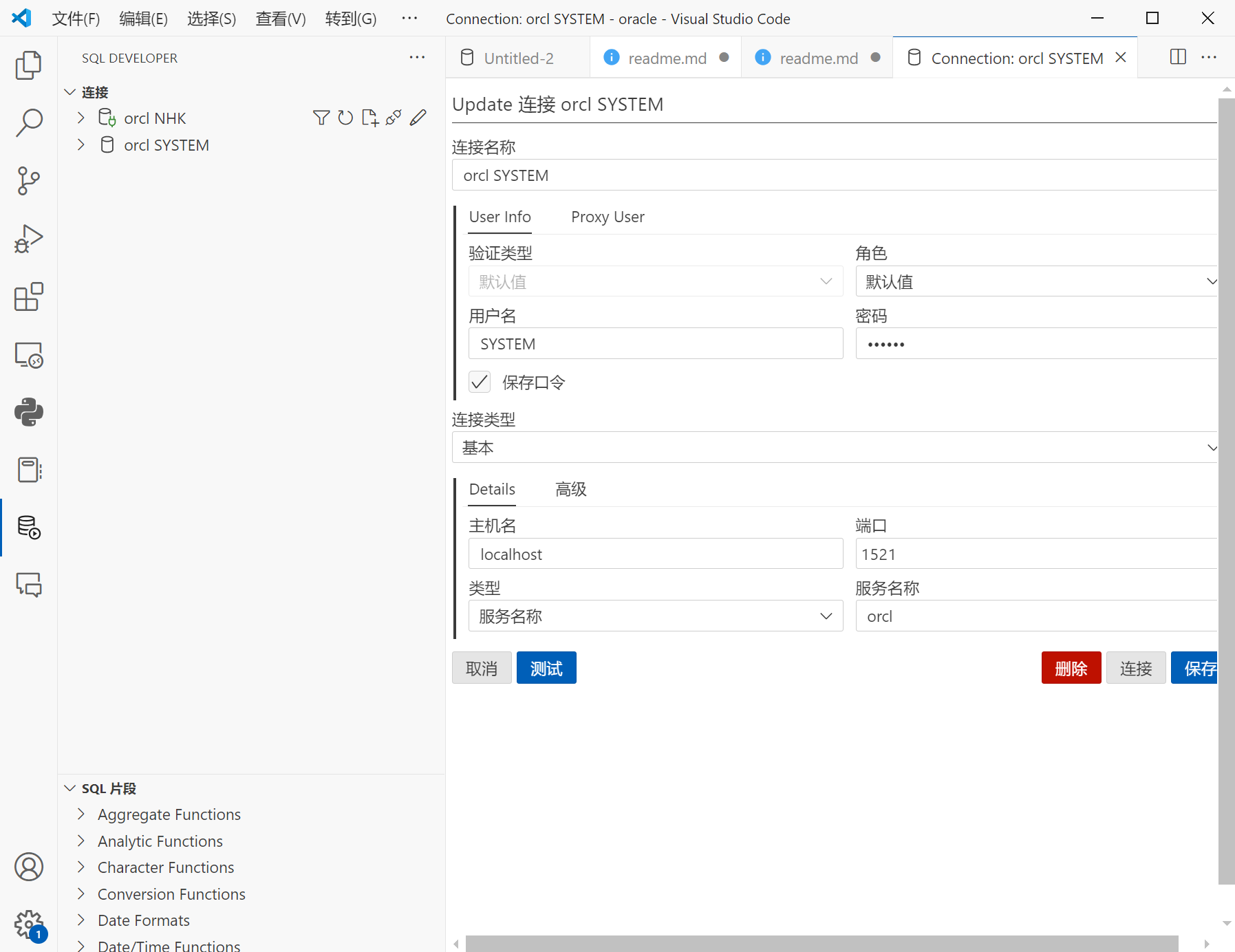
Task: Expand Analytic Functions snippets
Action: point(81,841)
